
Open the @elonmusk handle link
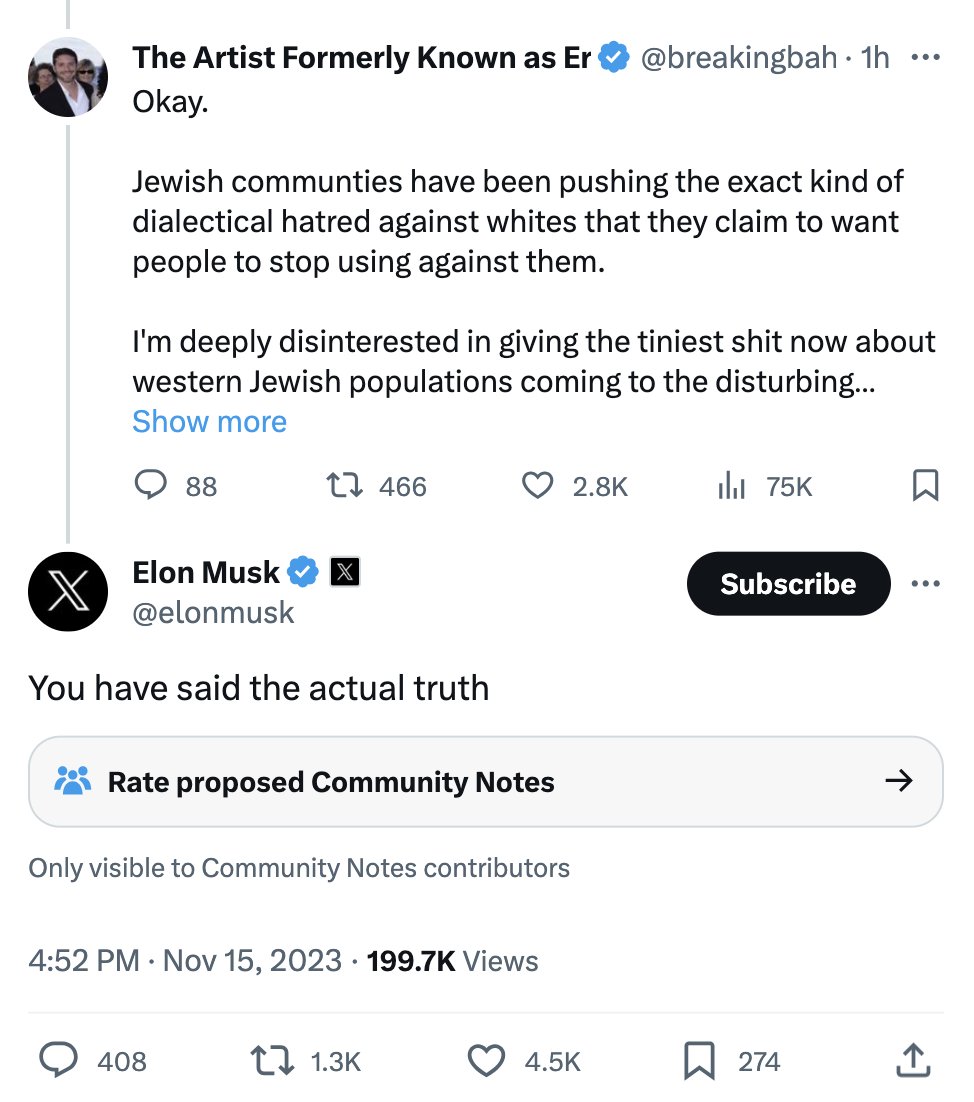click(x=213, y=612)
